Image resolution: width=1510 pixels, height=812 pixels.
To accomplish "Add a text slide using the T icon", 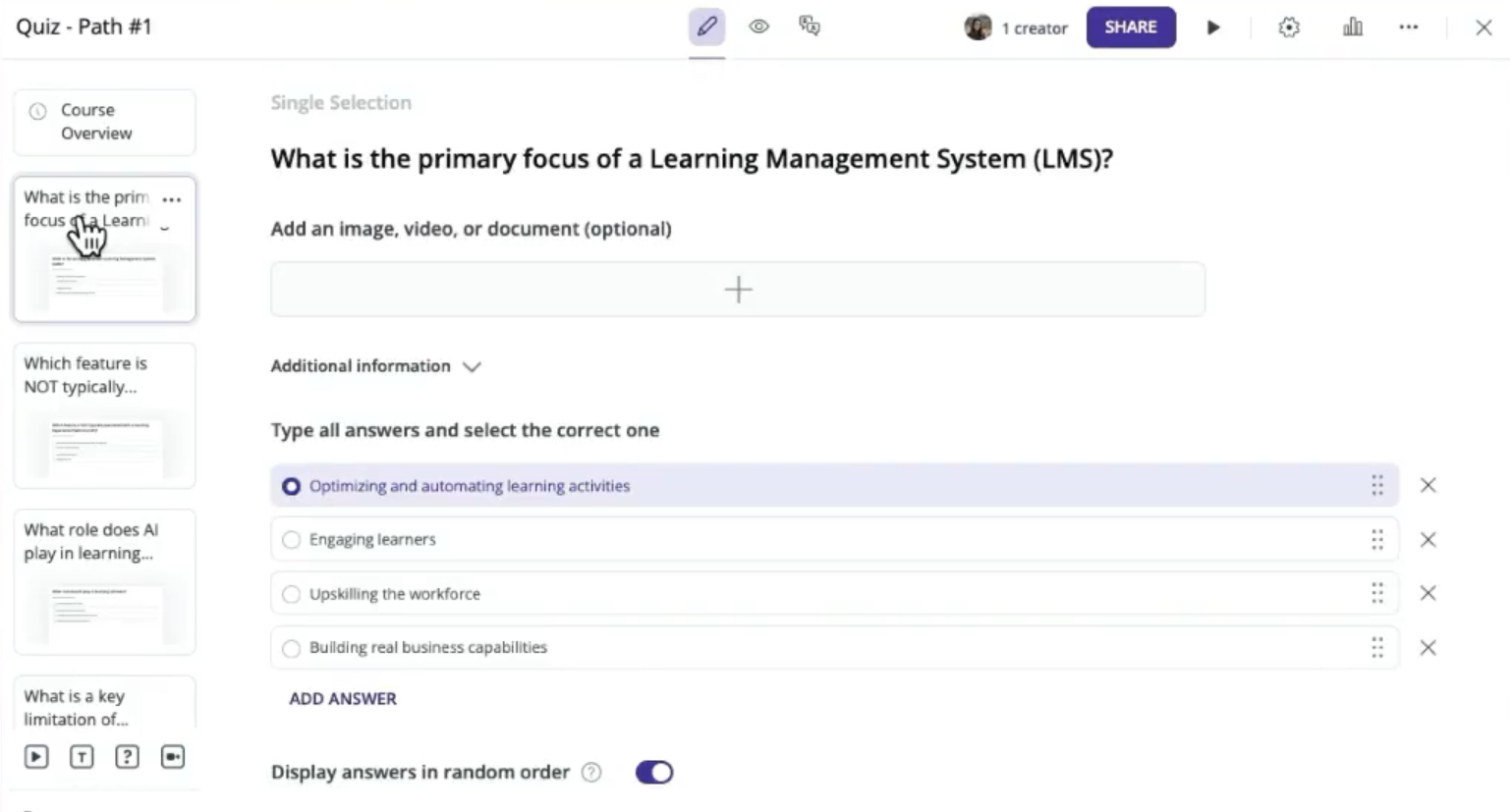I will [82, 756].
